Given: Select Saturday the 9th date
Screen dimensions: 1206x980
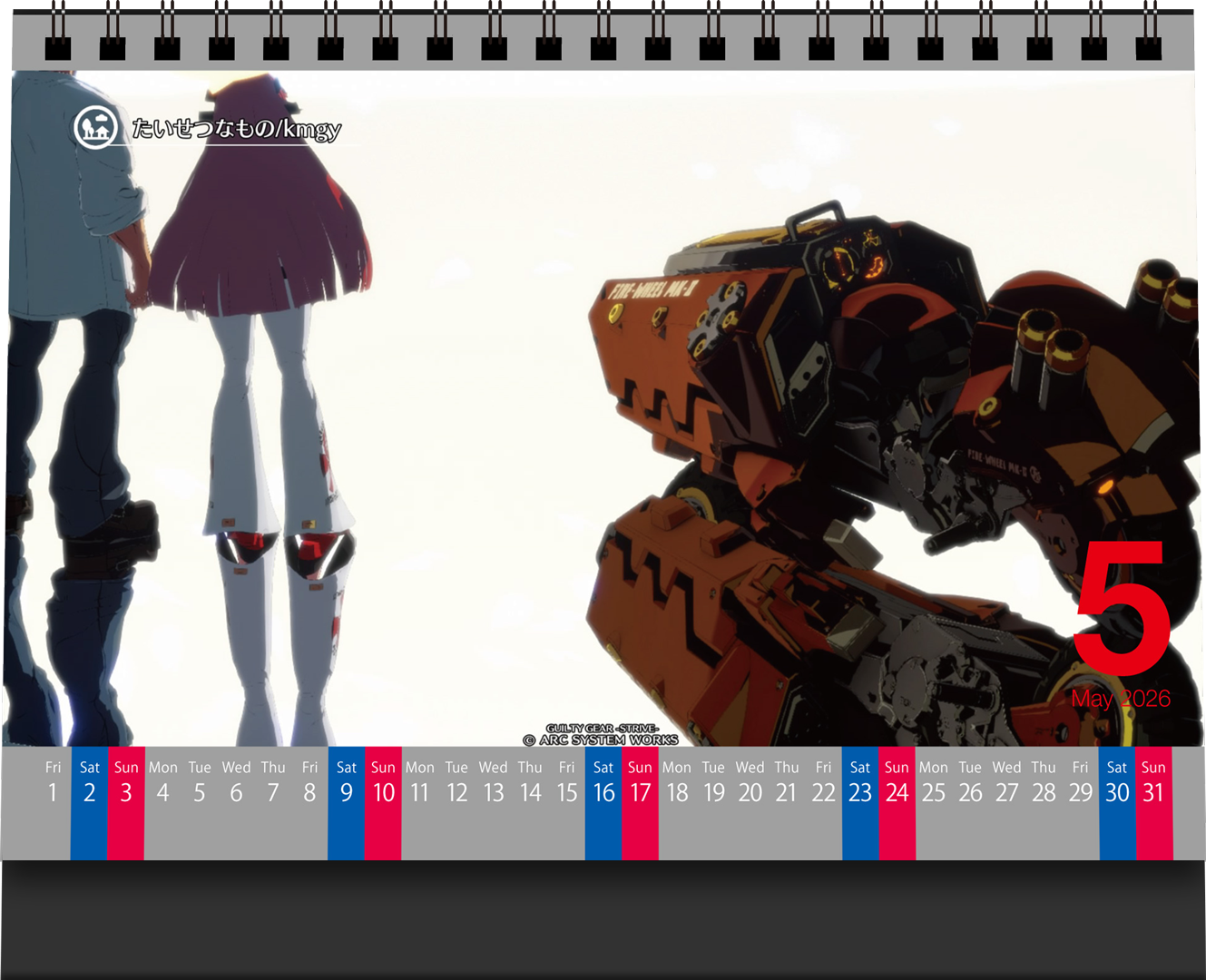Looking at the screenshot, I should 346,784.
